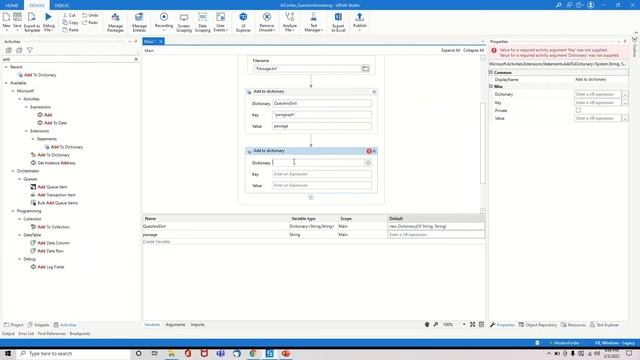Open the Error List panel
The image size is (640, 360).
pos(26,333)
